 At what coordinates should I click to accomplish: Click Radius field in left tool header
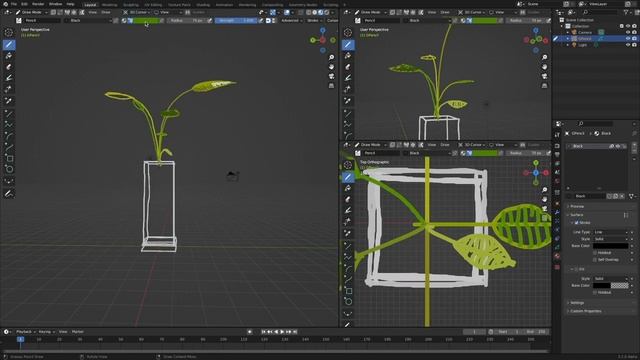tap(186, 20)
